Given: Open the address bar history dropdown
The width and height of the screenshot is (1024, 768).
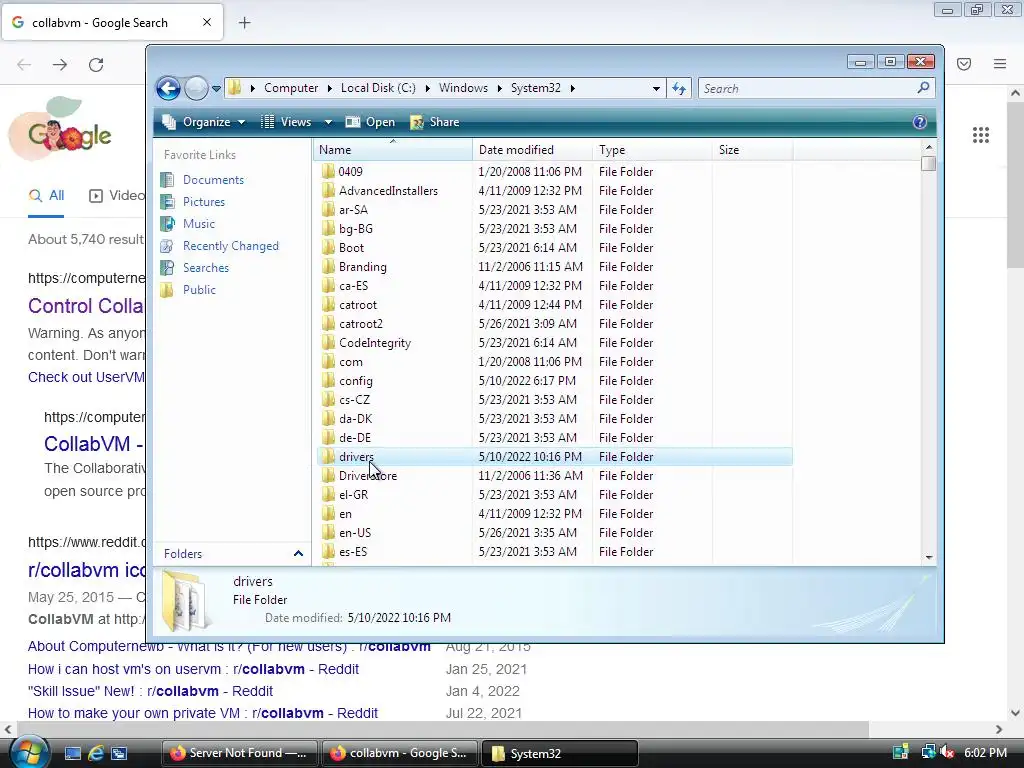Looking at the screenshot, I should (656, 89).
